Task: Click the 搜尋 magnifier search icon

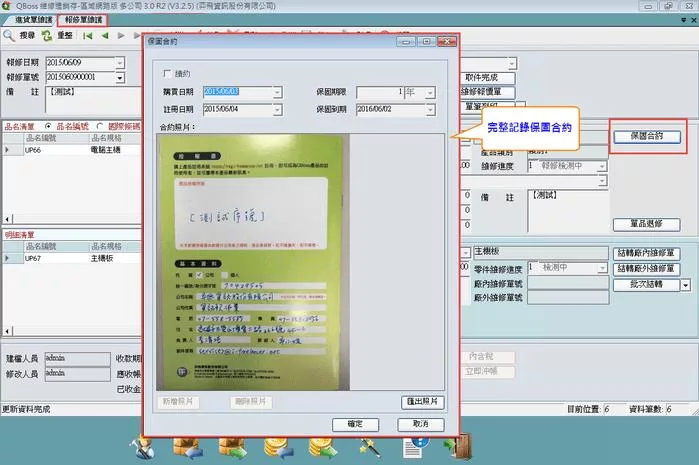Action: click(10, 35)
